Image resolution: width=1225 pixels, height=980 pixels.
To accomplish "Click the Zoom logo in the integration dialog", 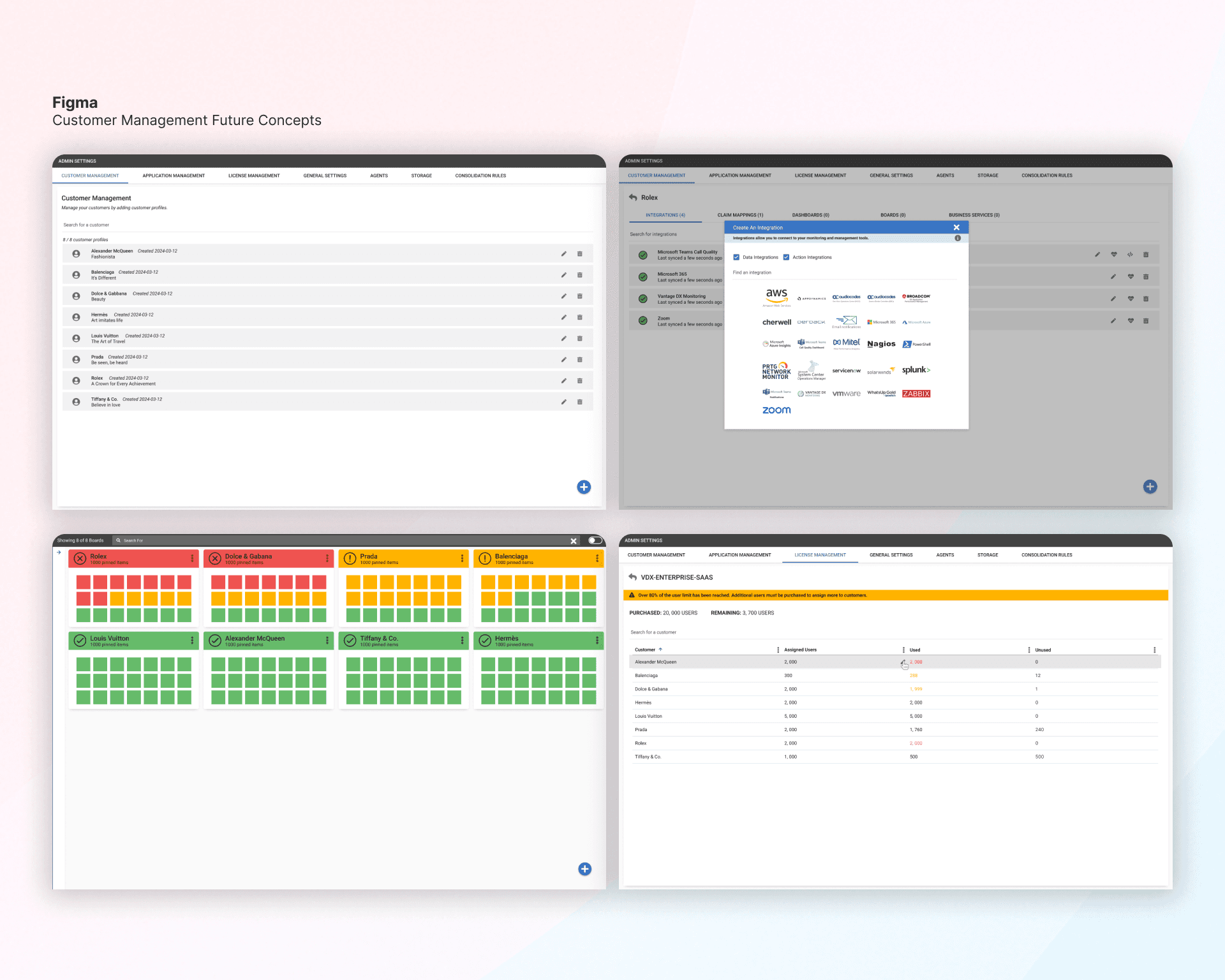I will click(x=776, y=410).
